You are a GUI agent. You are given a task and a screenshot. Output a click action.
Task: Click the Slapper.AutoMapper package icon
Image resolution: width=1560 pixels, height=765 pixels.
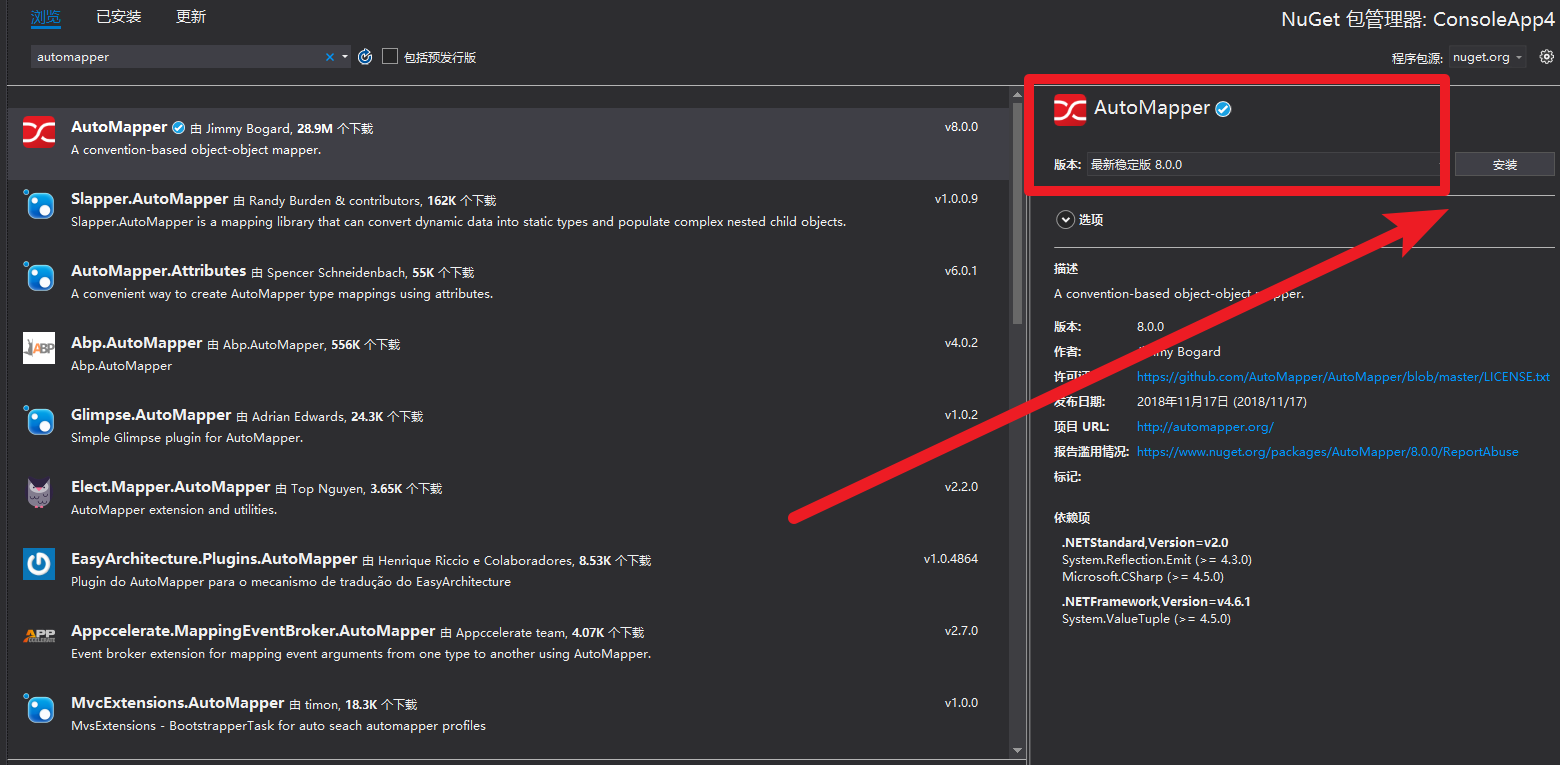(39, 205)
